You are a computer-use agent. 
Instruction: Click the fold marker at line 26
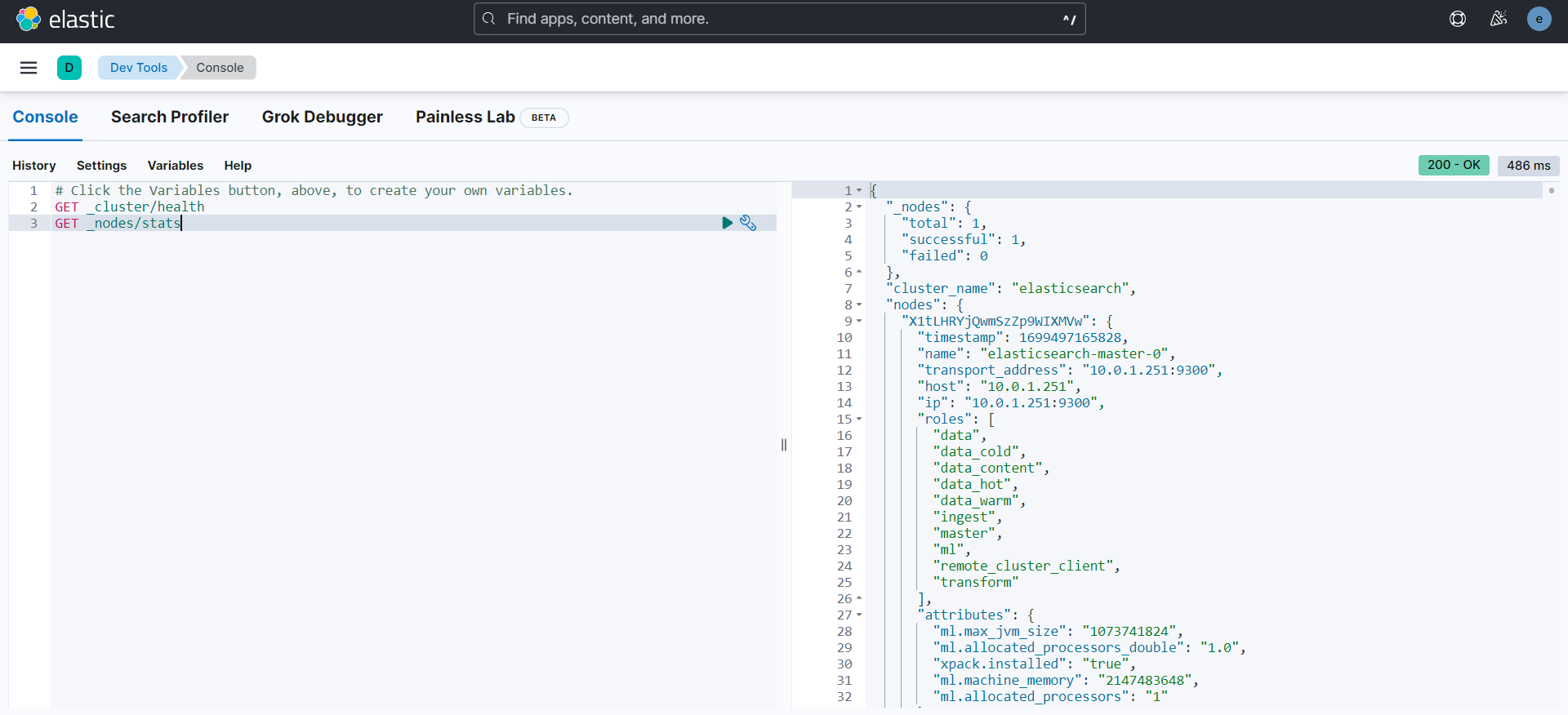point(859,598)
